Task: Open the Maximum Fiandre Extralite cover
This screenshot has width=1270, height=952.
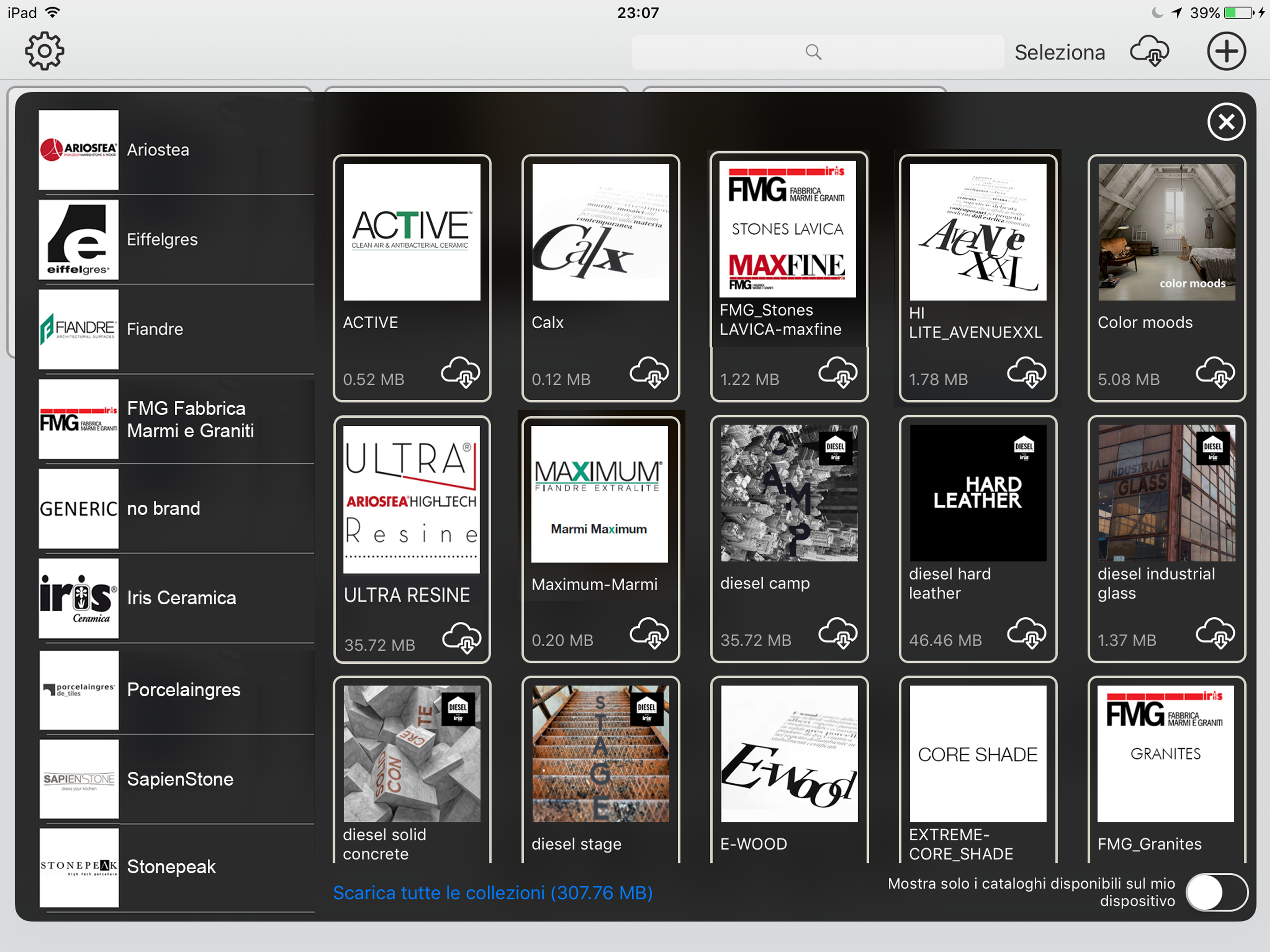Action: click(599, 494)
